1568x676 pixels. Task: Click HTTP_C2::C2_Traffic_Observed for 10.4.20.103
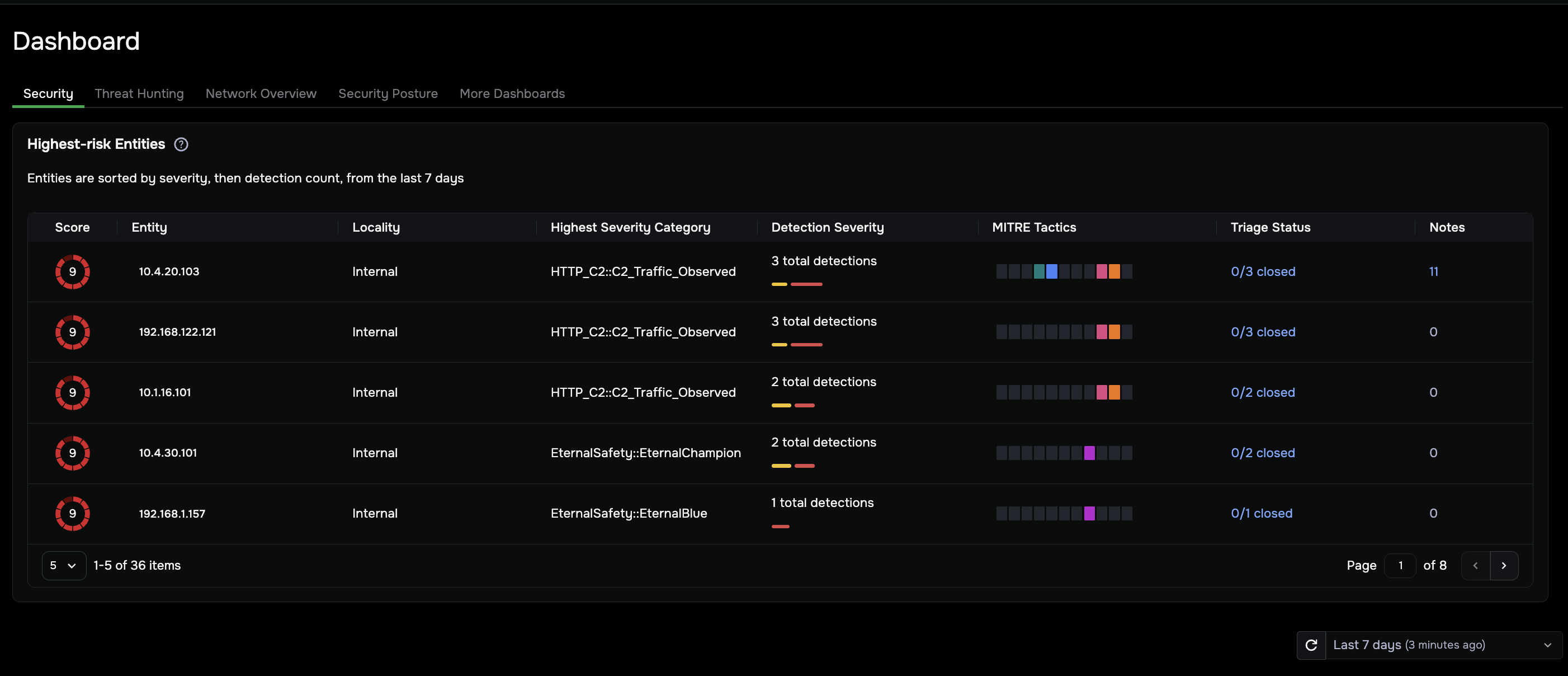pos(643,271)
